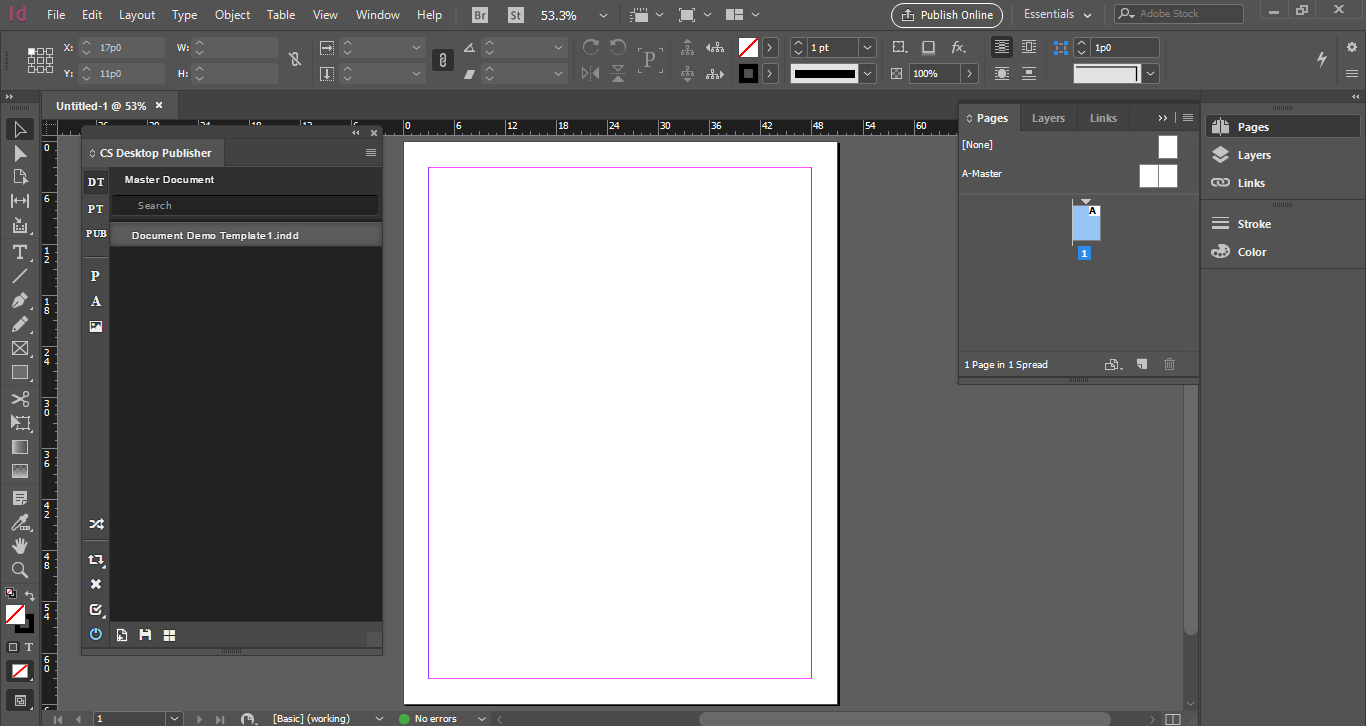Select the Gap tool
The width and height of the screenshot is (1366, 726).
(19, 201)
